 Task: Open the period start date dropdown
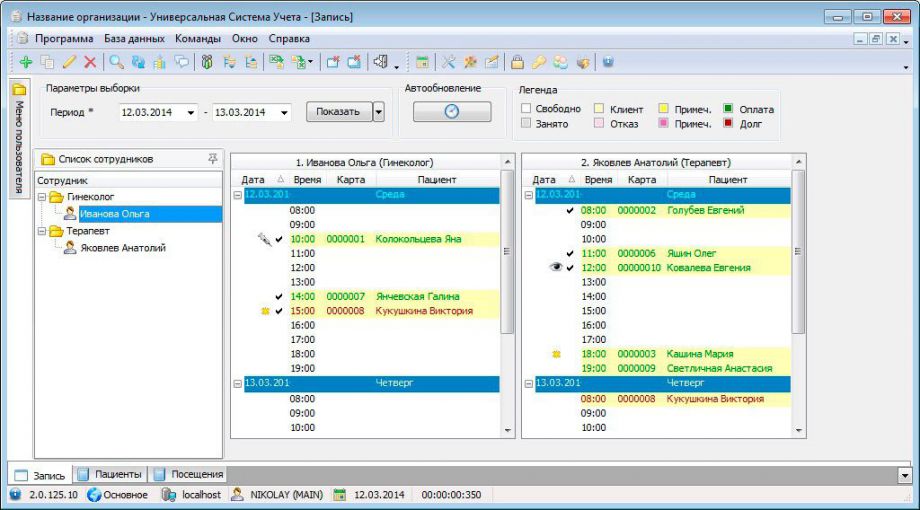[x=191, y=112]
